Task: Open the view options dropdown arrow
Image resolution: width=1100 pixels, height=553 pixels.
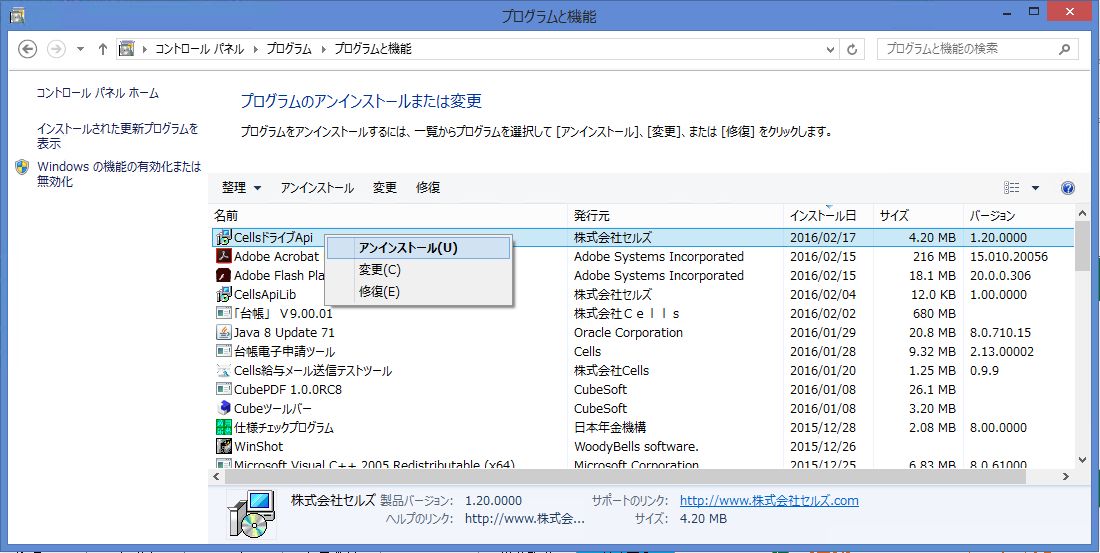Action: 1035,188
